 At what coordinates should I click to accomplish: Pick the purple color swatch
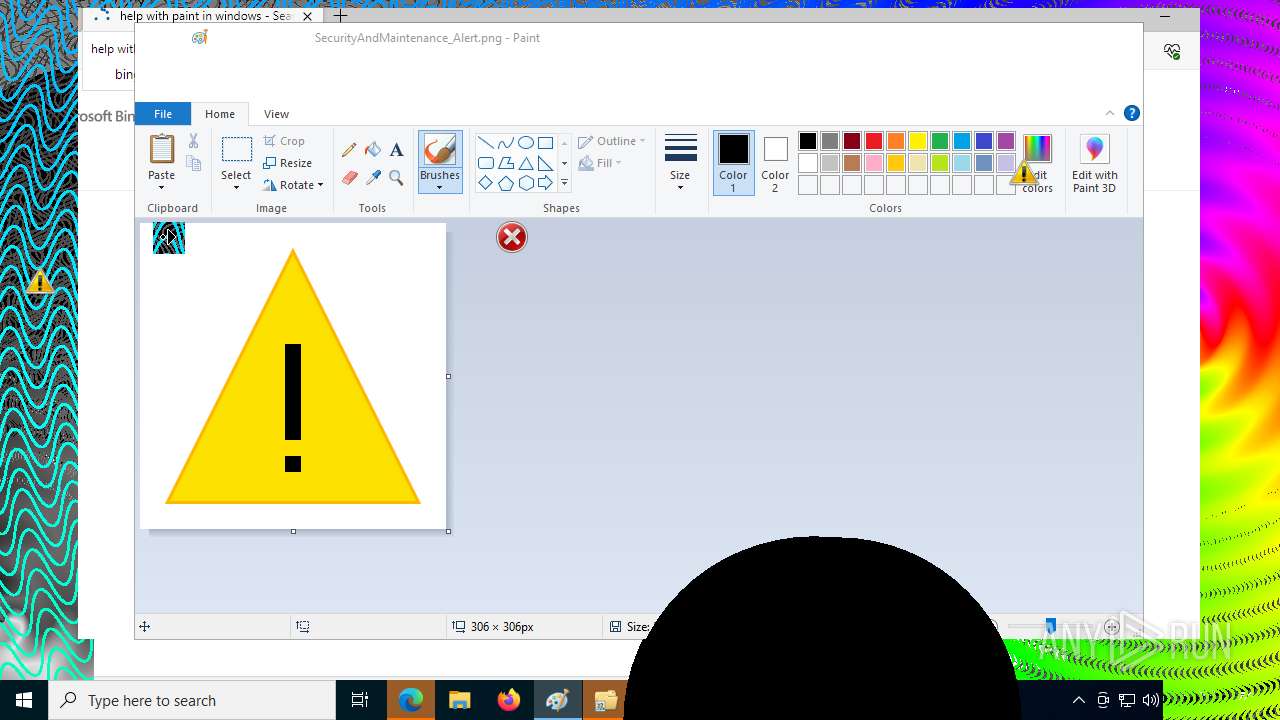pos(1006,141)
